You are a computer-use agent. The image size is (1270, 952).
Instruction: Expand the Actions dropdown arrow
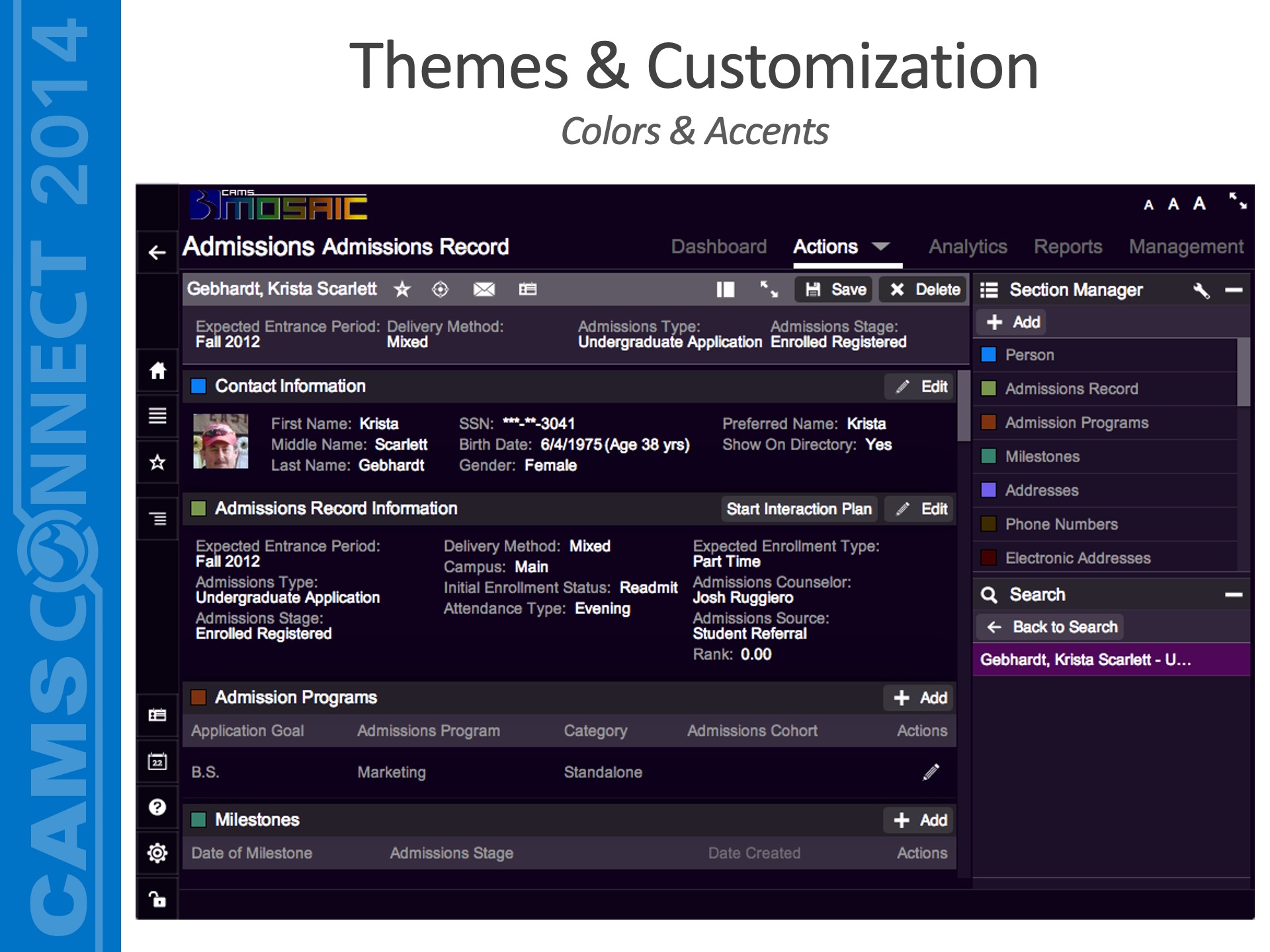(880, 247)
